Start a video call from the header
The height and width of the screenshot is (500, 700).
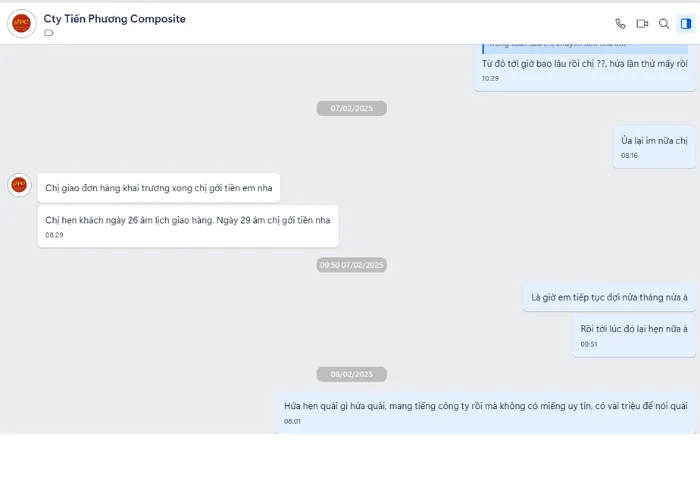[x=642, y=24]
